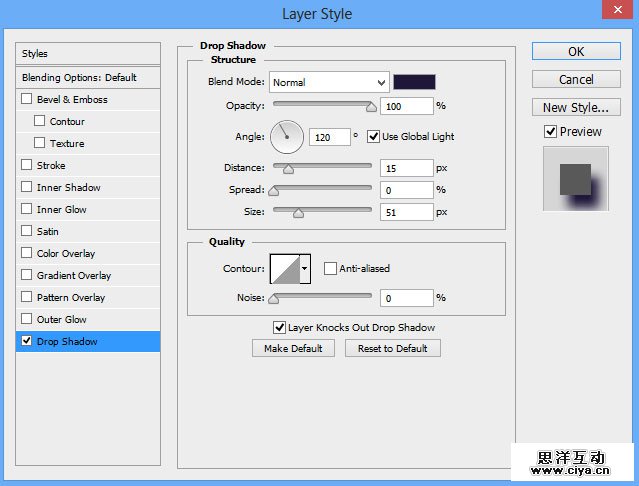The width and height of the screenshot is (639, 486).
Task: Expand the contour picker arrow
Action: click(x=304, y=268)
